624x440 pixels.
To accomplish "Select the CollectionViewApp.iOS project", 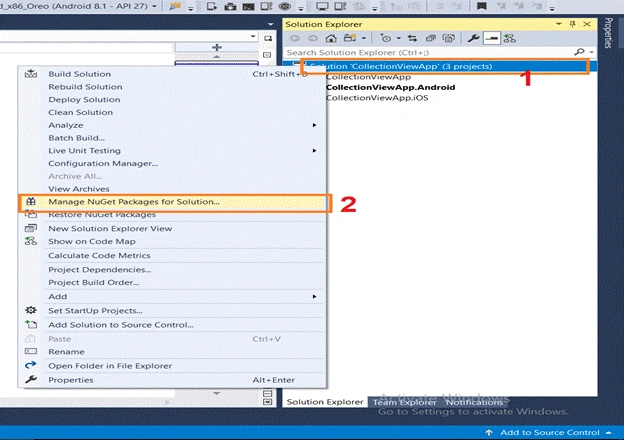I will (x=377, y=98).
